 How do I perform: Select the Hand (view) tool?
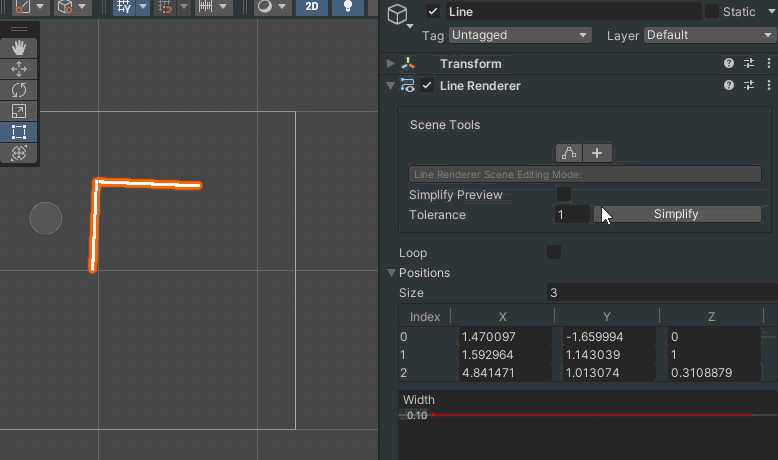(x=19, y=48)
